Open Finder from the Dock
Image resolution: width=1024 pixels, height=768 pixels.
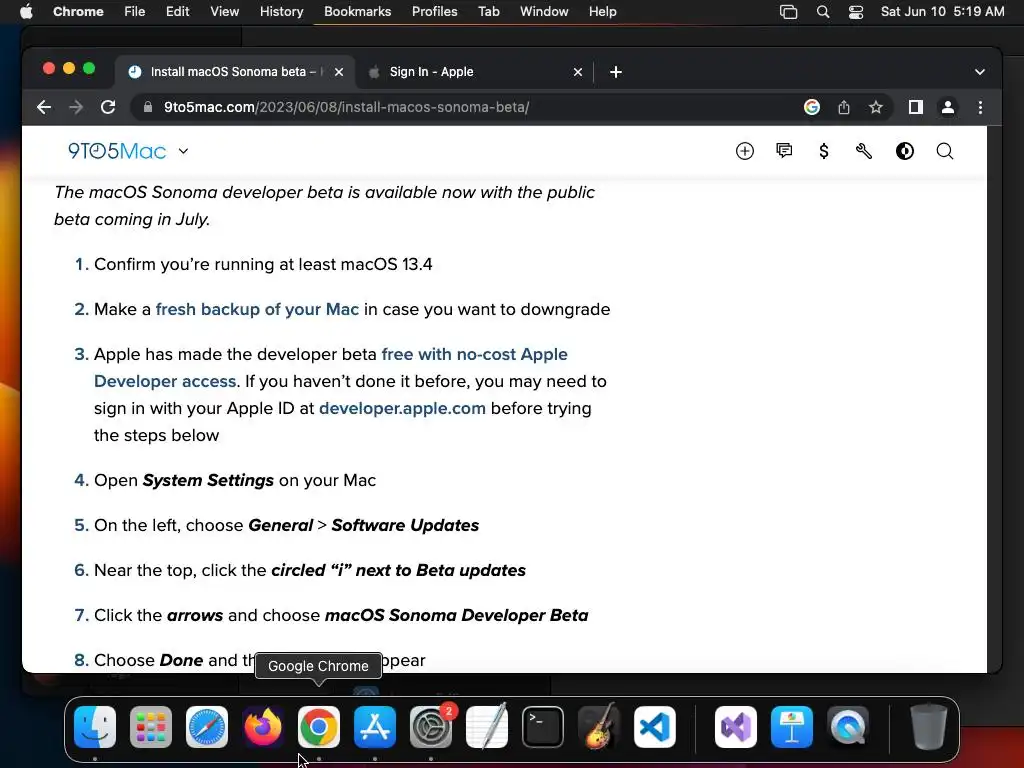coord(95,727)
